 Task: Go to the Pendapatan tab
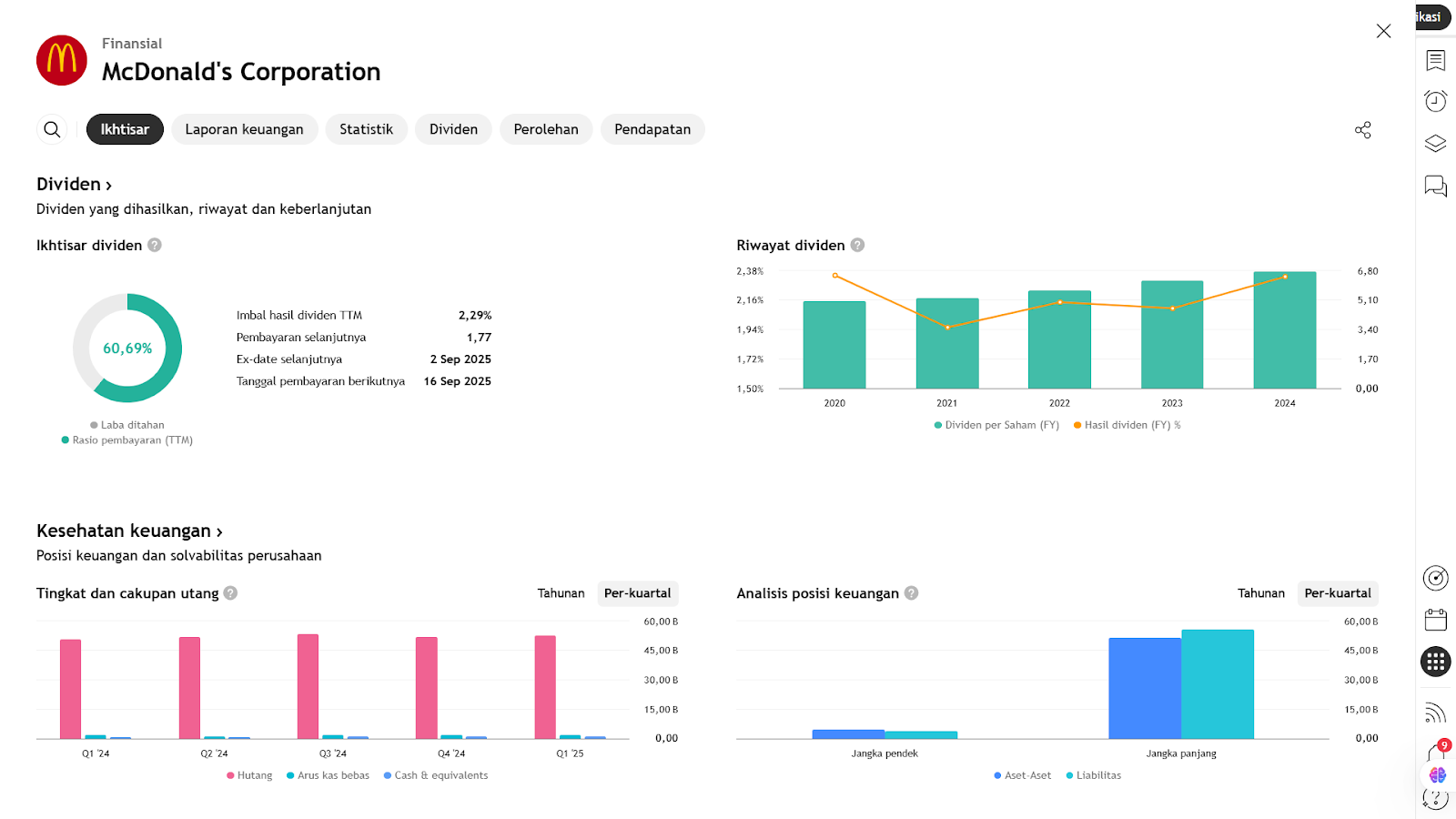pos(652,129)
